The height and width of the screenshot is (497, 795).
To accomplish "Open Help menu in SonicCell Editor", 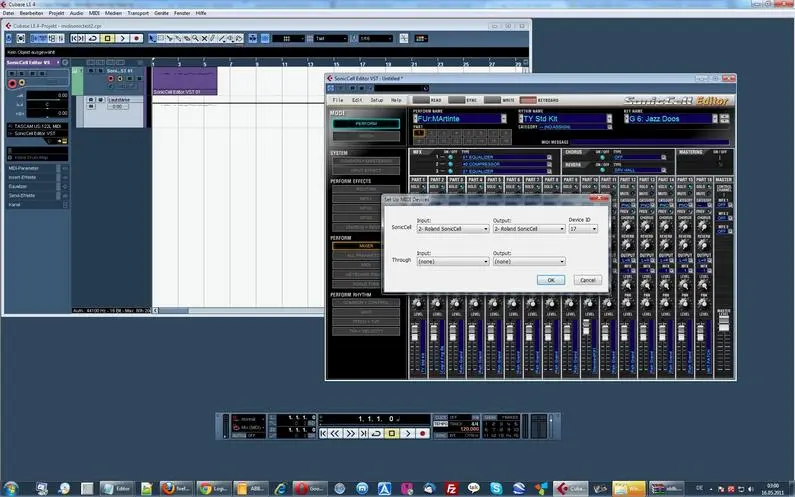I will [x=396, y=100].
